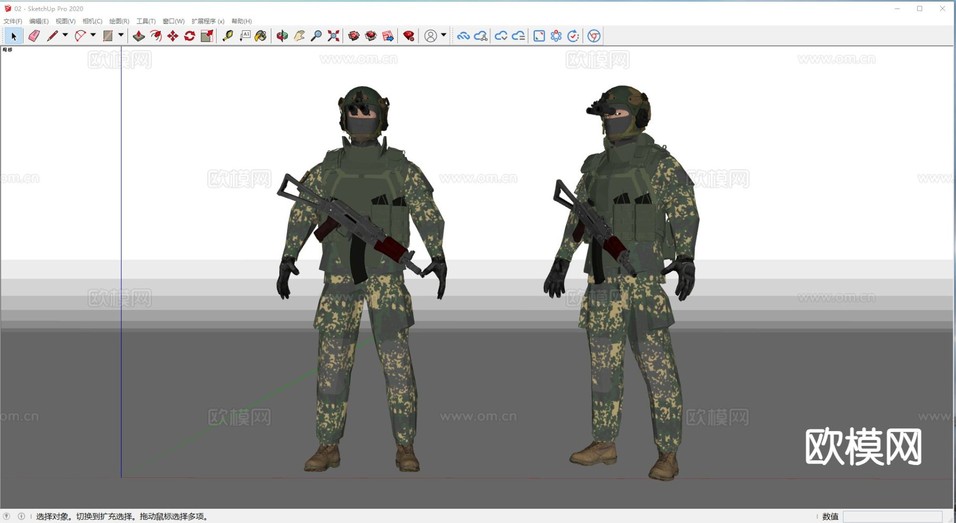Click the cloud collaborate icon with people
The height and width of the screenshot is (523, 956).
click(480, 36)
